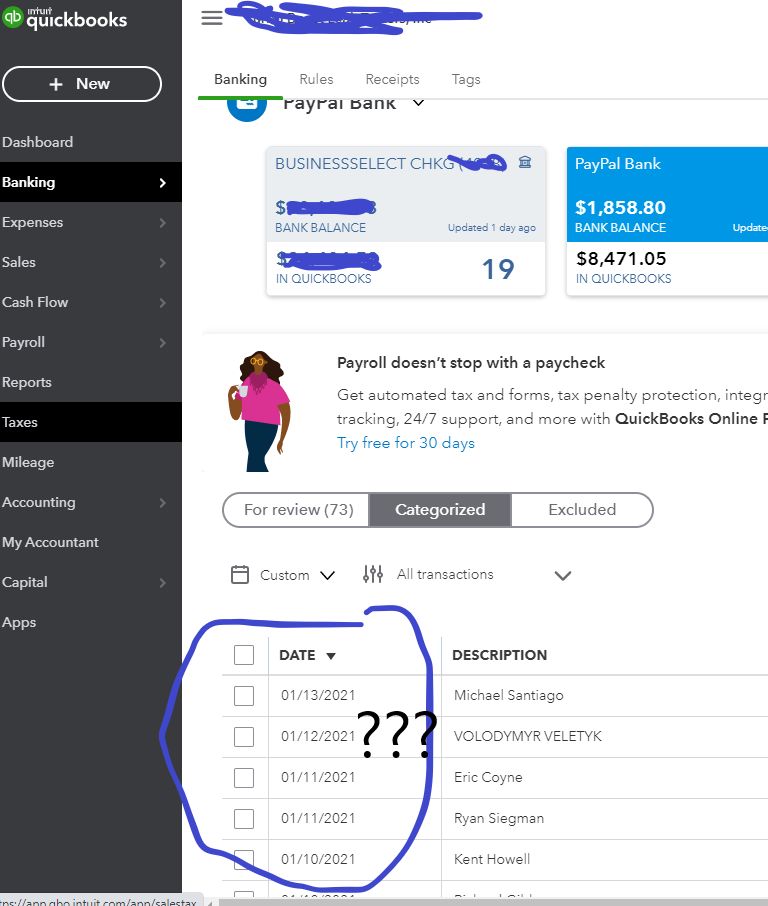Screen dimensions: 768x906
Task: Select the For review (73) tab
Action: [x=298, y=510]
